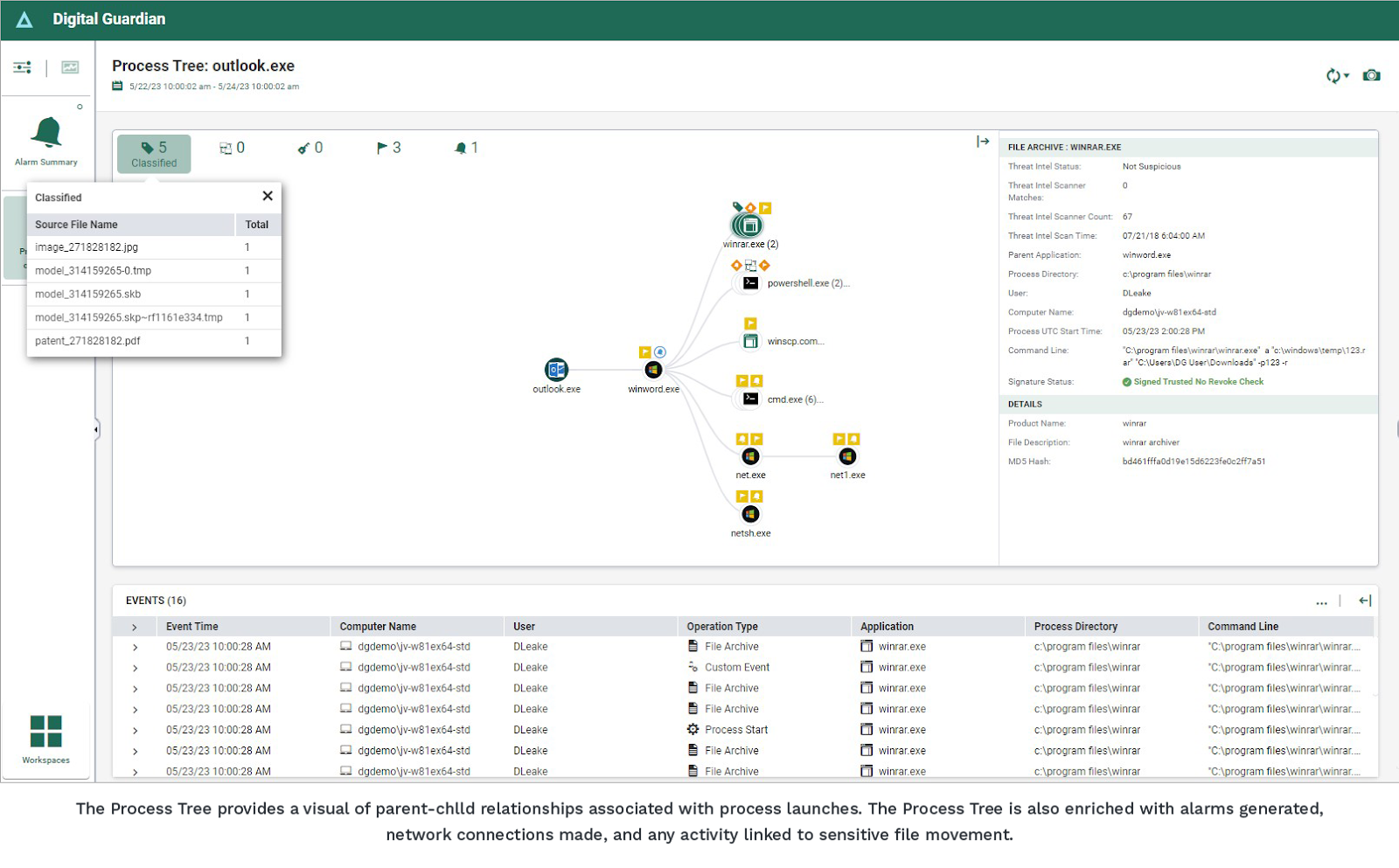Select the alarm bell counter tab showing 1
1399x868 pixels.
point(466,148)
